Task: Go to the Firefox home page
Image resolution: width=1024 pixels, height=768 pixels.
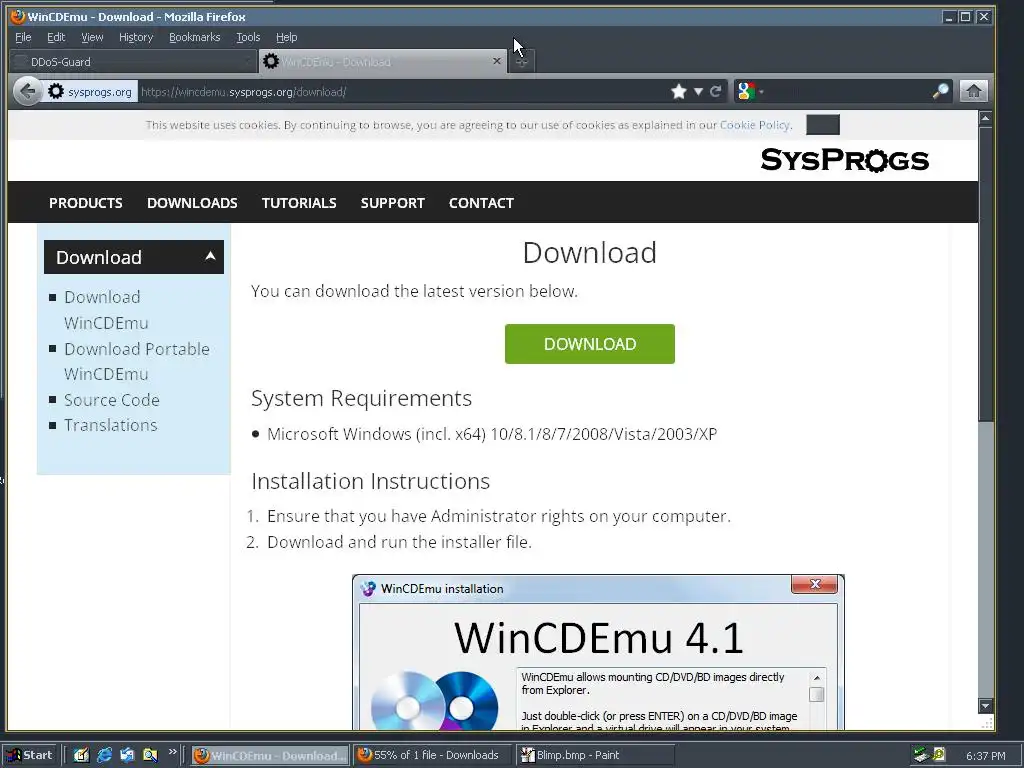Action: [x=973, y=91]
